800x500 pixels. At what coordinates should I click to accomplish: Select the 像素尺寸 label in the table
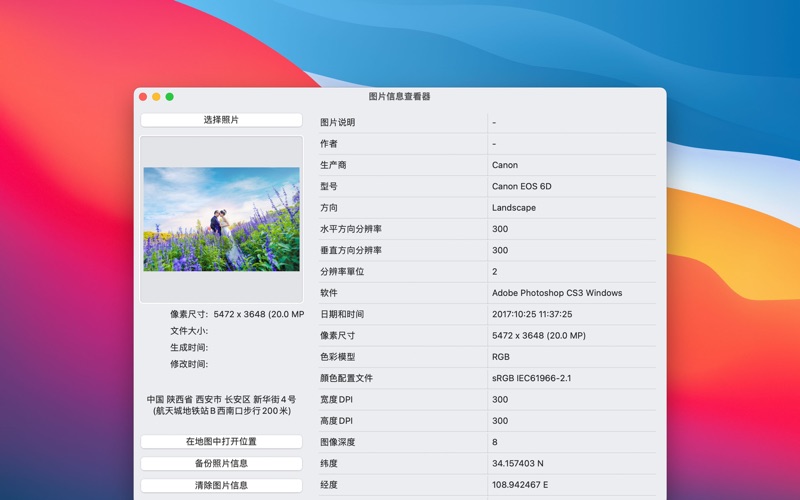pyautogui.click(x=337, y=336)
